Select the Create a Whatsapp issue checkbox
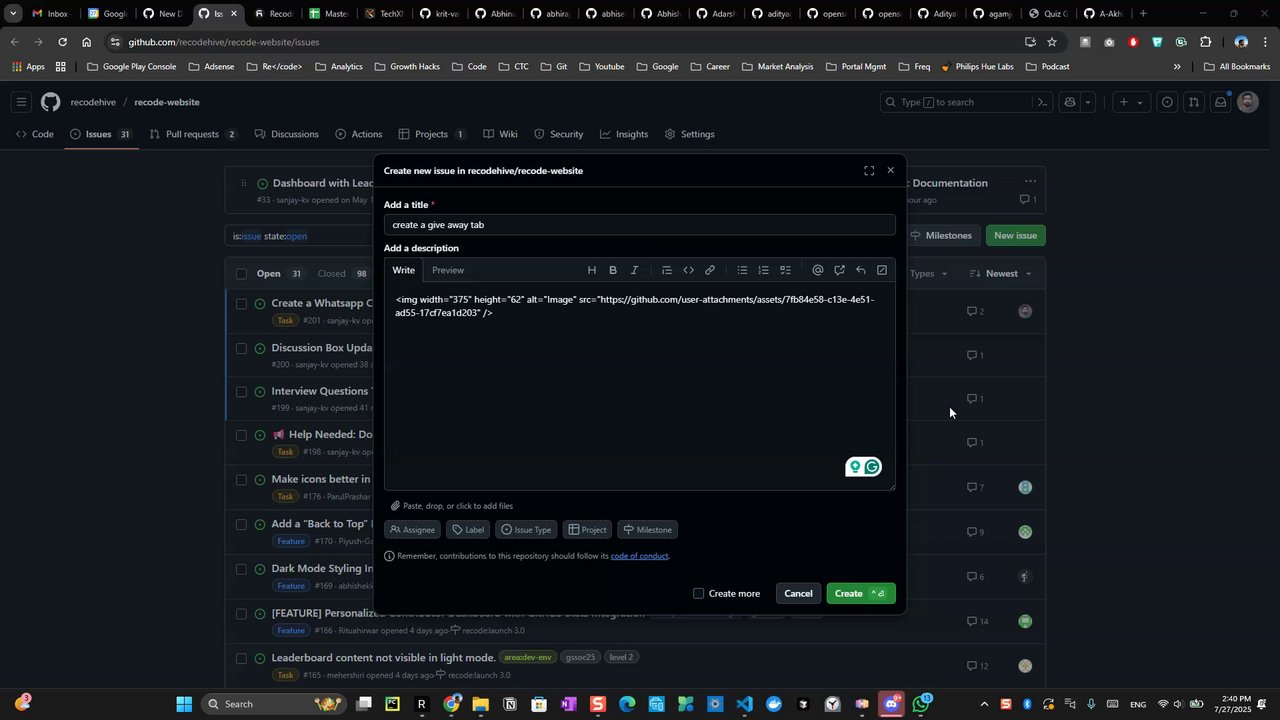This screenshot has height=720, width=1280. [241, 304]
